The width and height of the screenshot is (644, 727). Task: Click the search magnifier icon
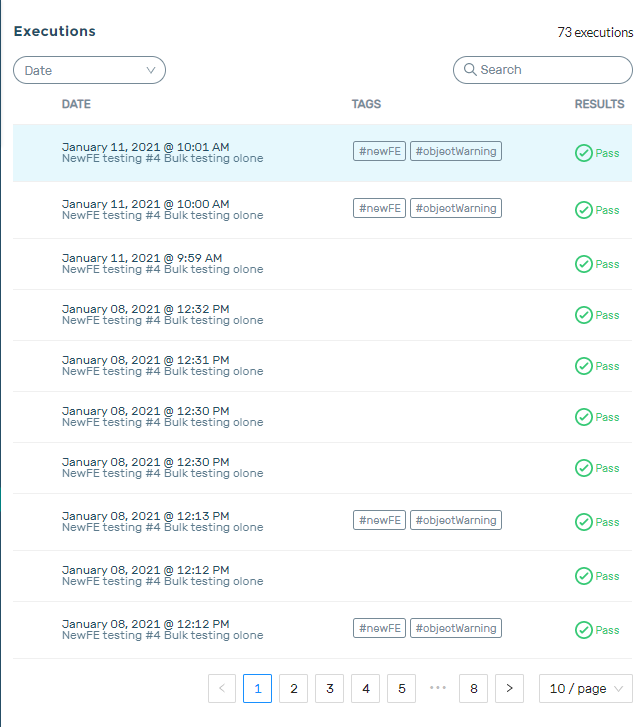coord(469,70)
